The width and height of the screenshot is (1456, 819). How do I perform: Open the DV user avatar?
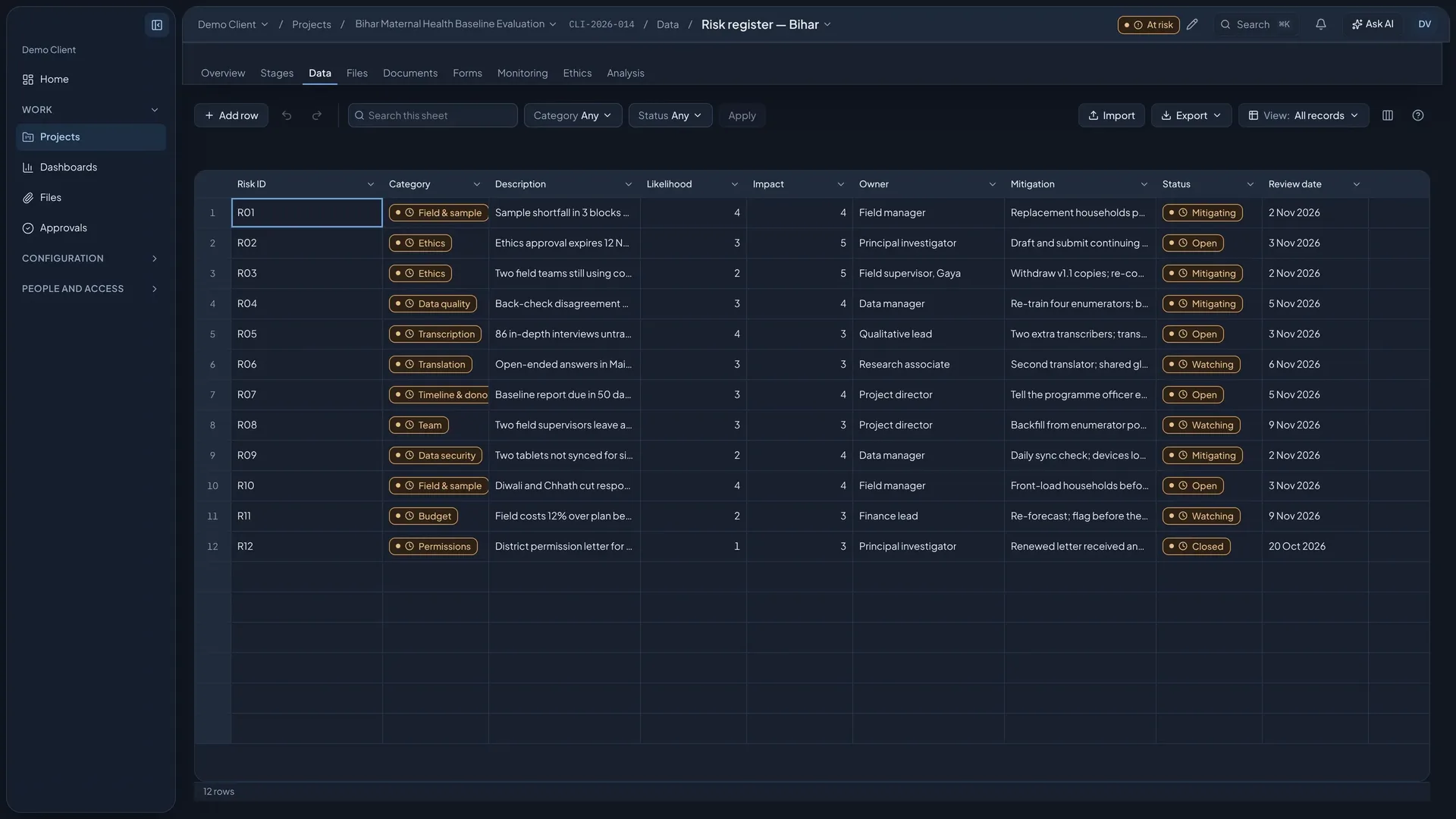pos(1425,24)
